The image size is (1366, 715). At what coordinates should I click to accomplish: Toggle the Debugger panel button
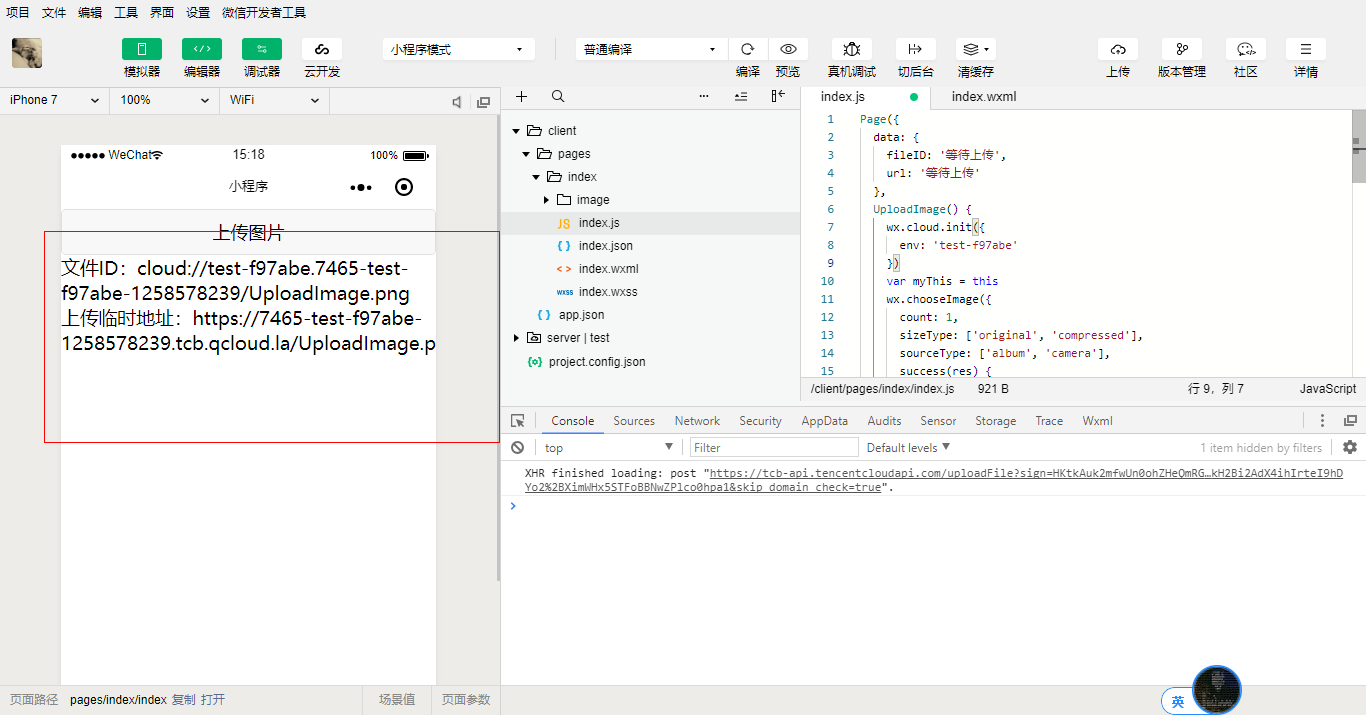pos(261,49)
